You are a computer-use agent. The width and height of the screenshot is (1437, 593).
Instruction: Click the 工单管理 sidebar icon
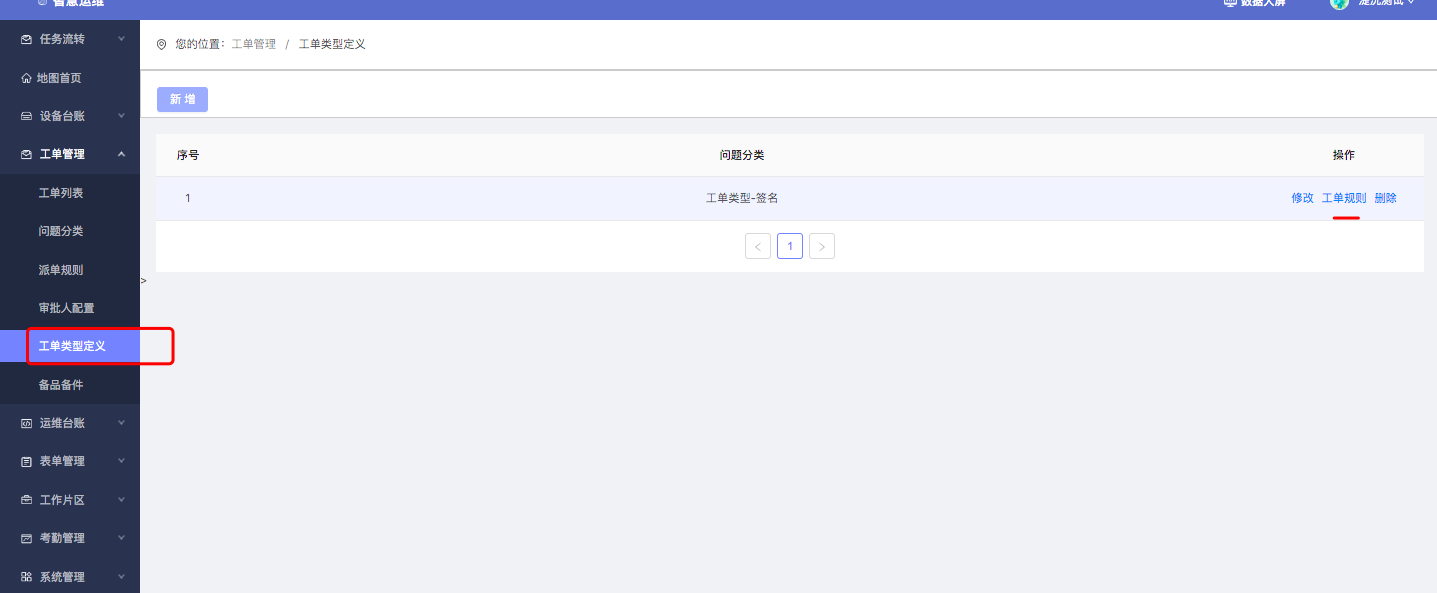[x=26, y=154]
